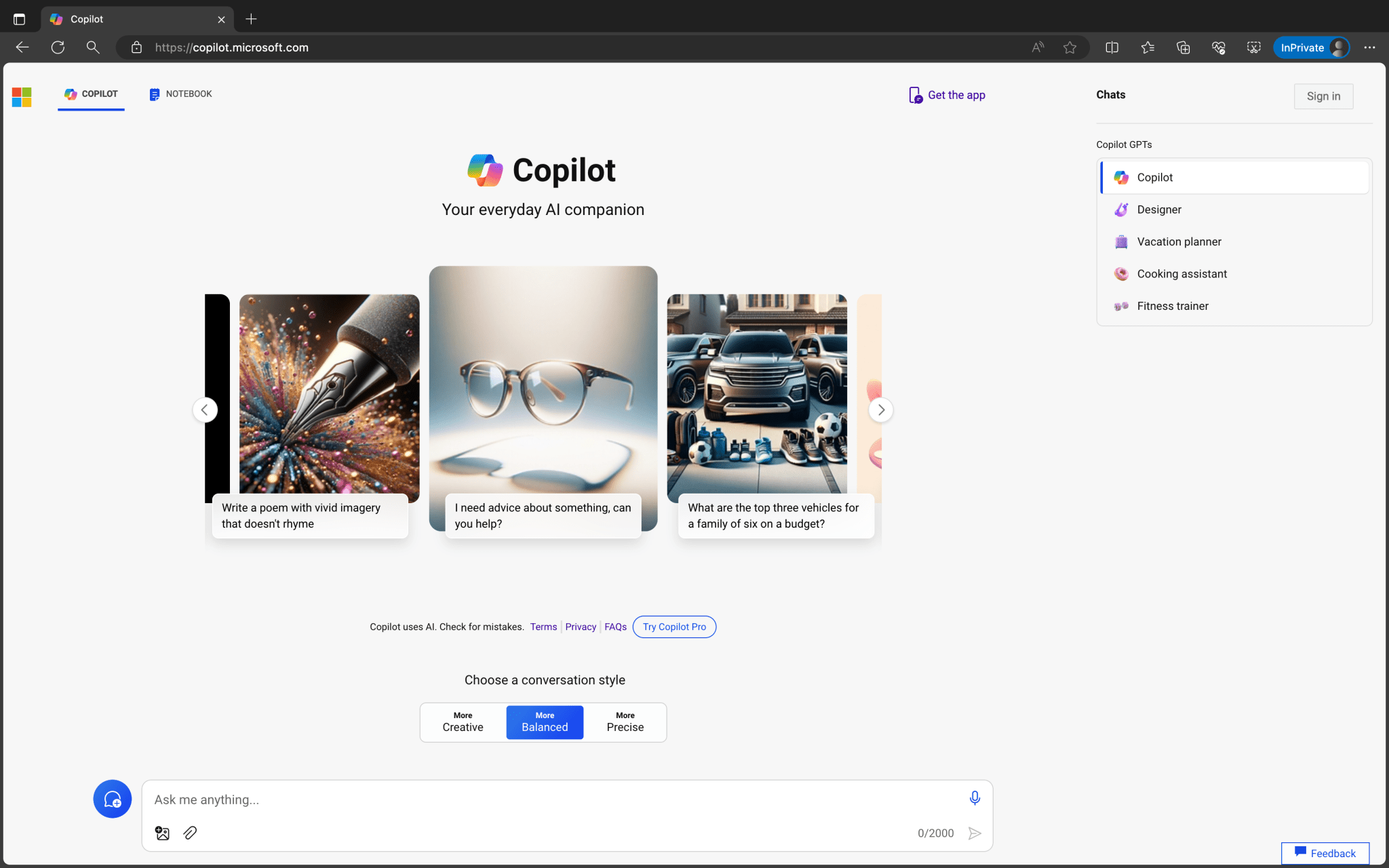The image size is (1389, 868).
Task: Switch to the More Precise style
Action: click(x=625, y=722)
